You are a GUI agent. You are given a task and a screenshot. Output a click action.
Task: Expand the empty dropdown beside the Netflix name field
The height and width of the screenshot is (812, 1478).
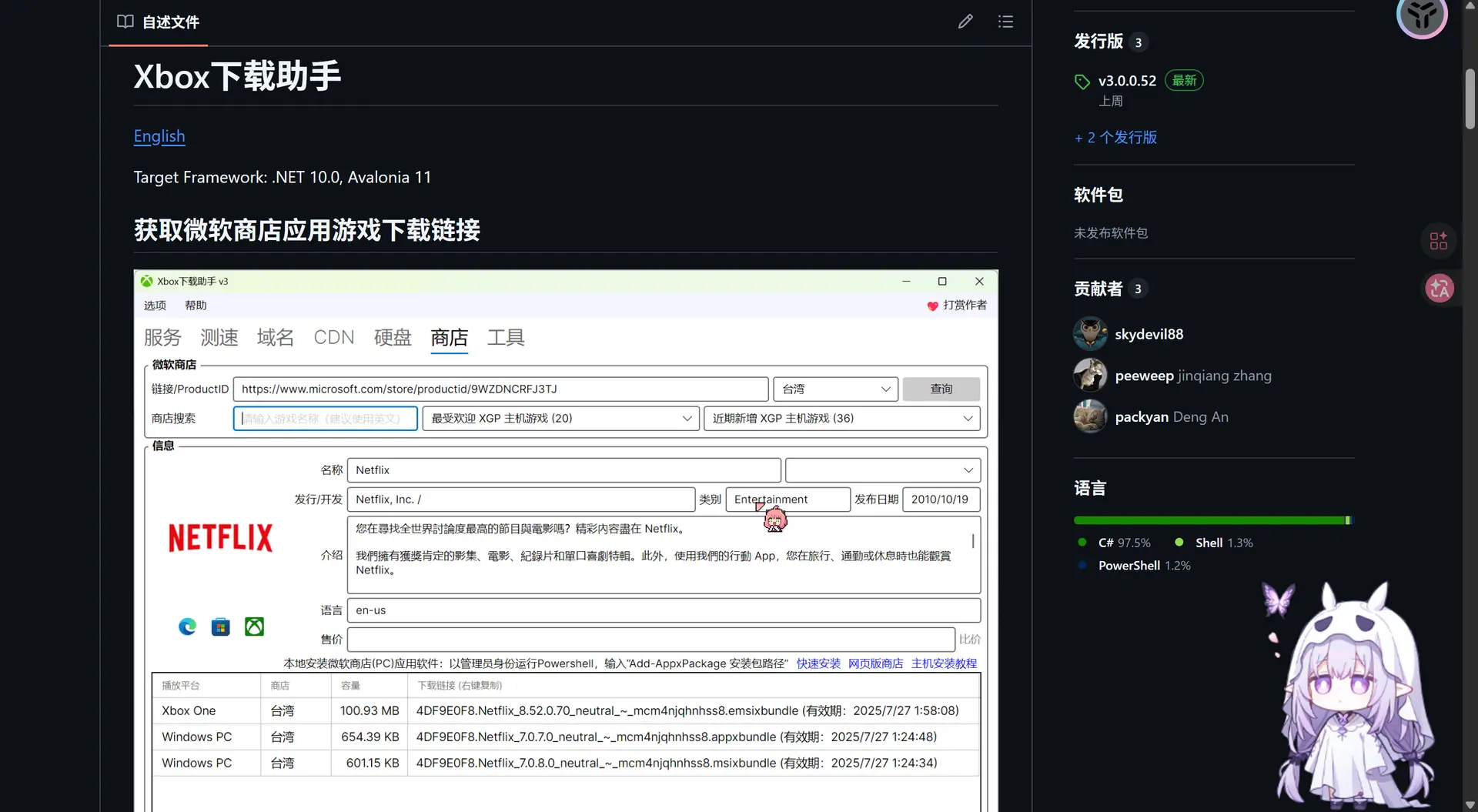pyautogui.click(x=882, y=470)
